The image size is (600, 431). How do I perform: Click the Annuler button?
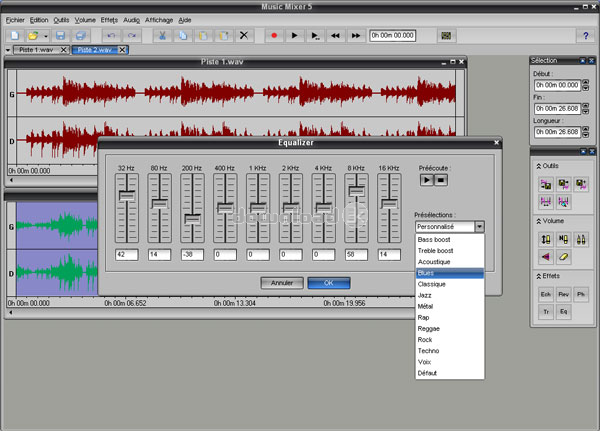coord(282,283)
